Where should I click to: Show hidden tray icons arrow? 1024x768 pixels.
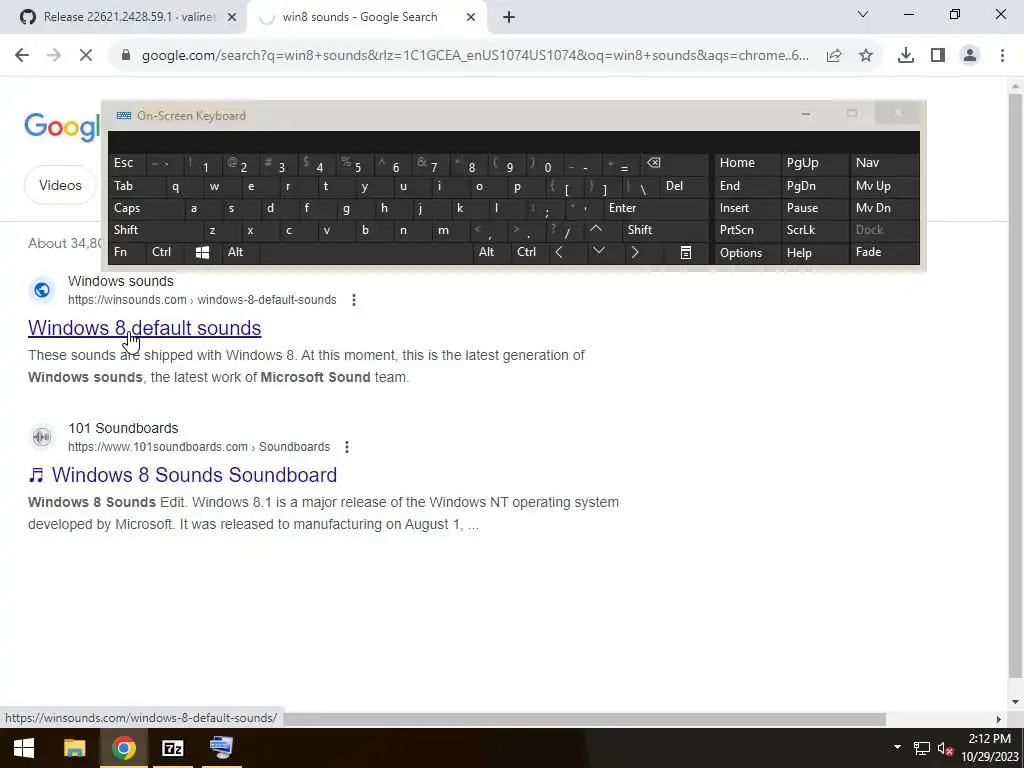(897, 747)
